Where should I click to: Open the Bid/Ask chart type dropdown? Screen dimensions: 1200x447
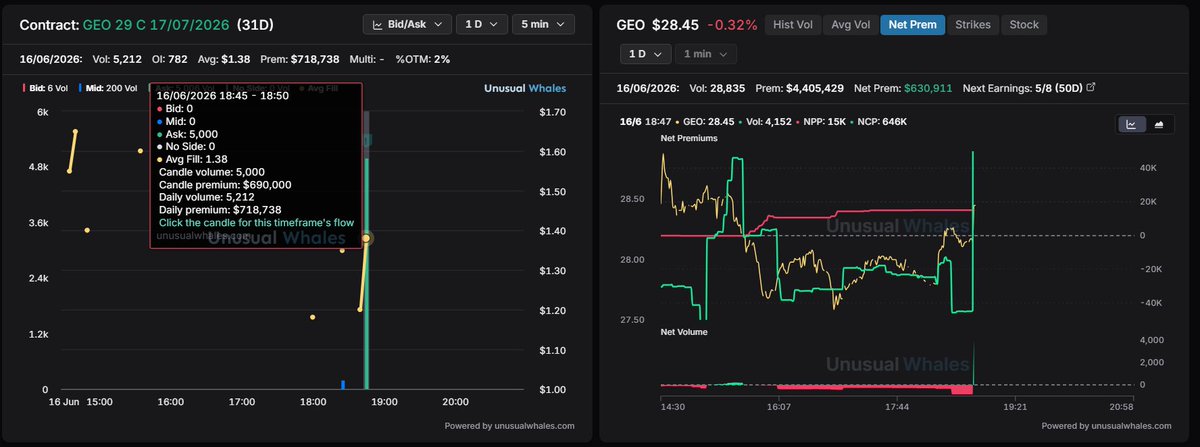(407, 24)
